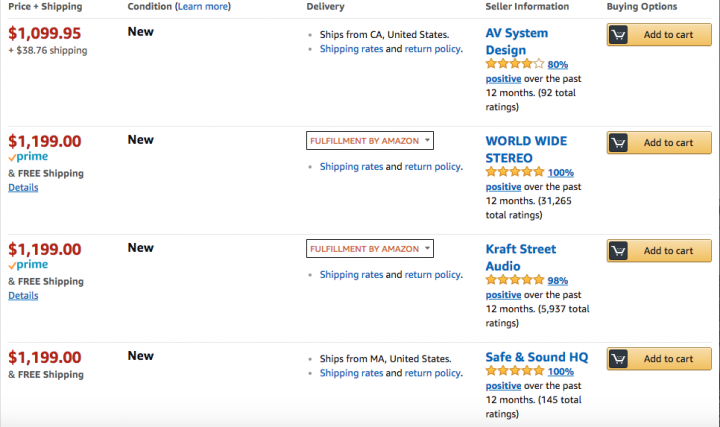The image size is (720, 427).
Task: Open return policy link in WORLD WIDE STEREO row
Action: (x=432, y=166)
